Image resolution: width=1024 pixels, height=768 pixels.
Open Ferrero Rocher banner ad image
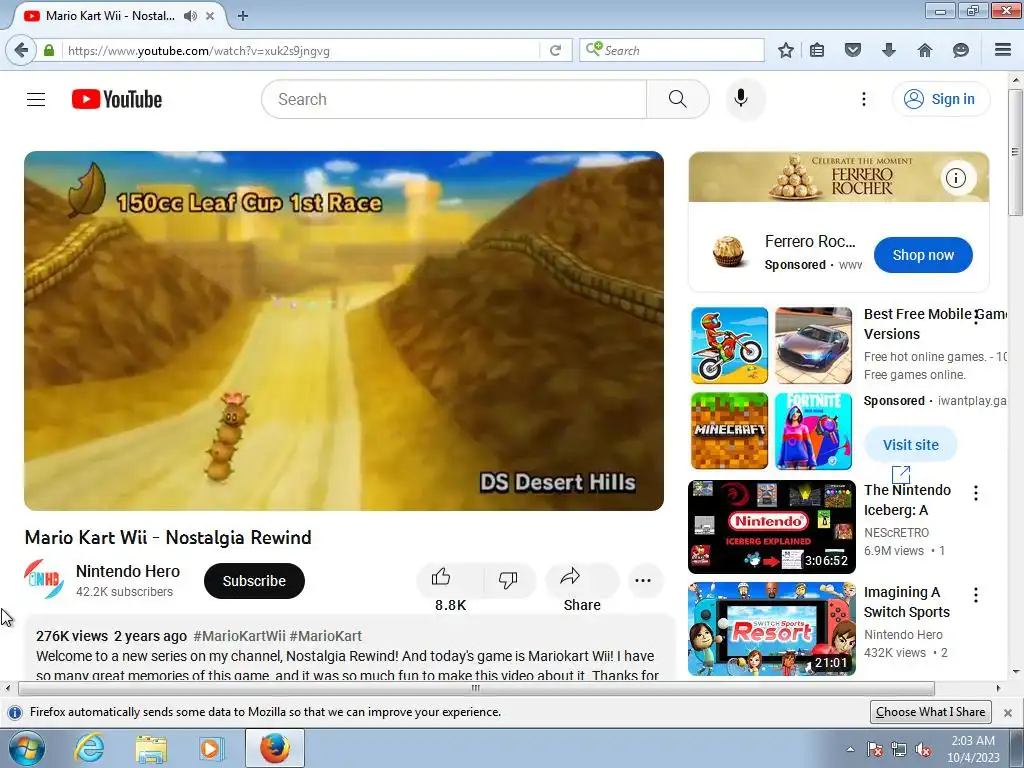(839, 177)
